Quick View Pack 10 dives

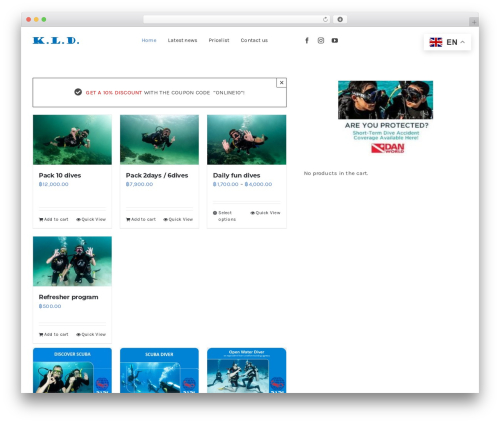click(91, 219)
